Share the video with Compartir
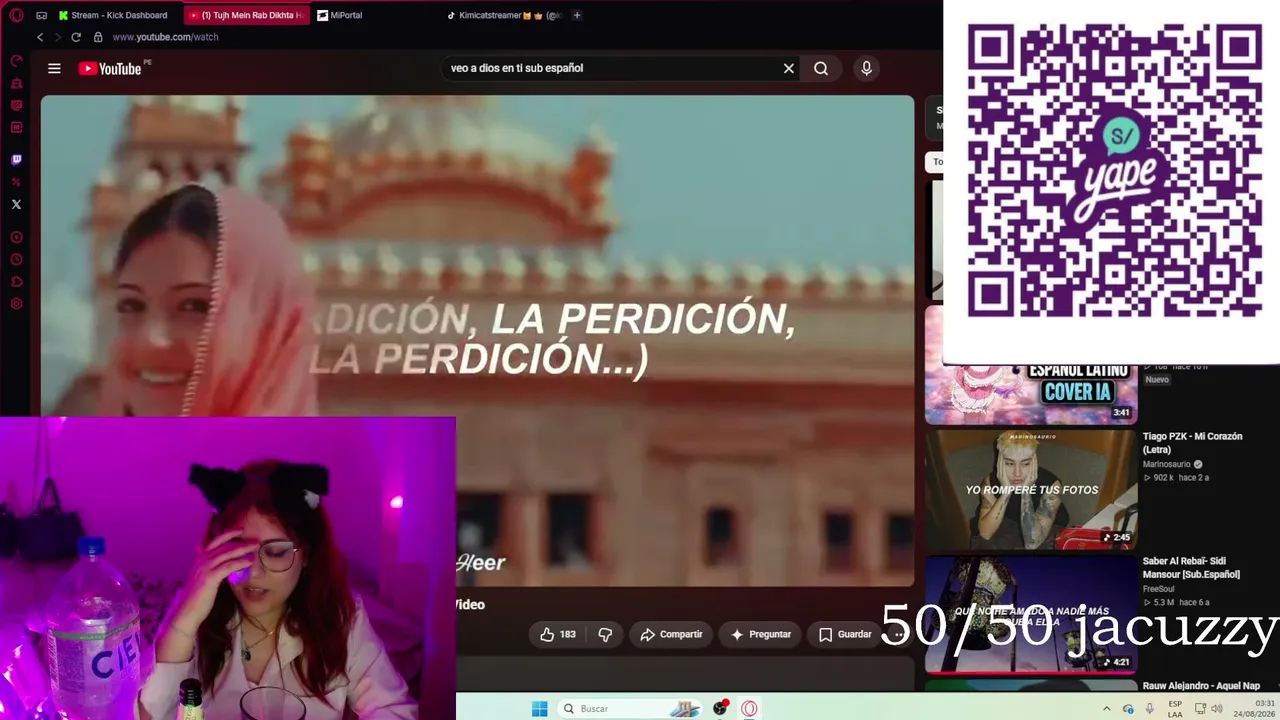The width and height of the screenshot is (1280, 720). [x=671, y=634]
